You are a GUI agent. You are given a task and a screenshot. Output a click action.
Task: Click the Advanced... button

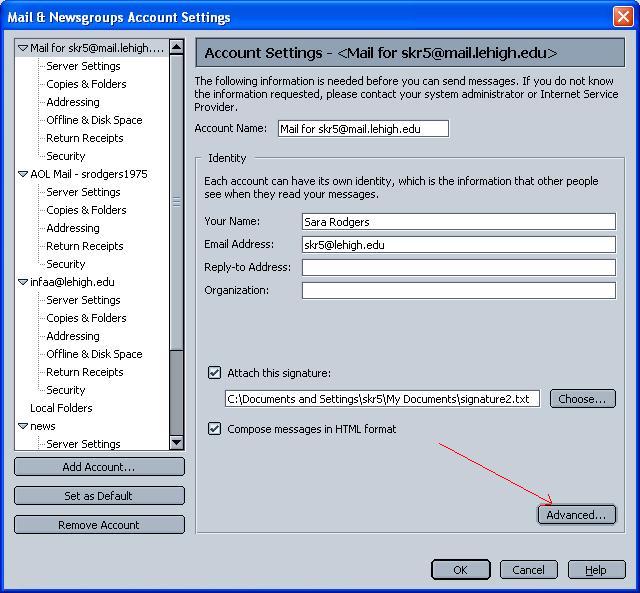coord(576,515)
